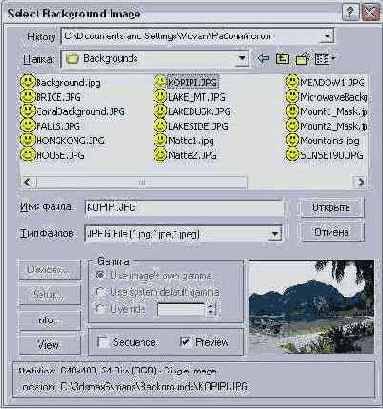383x409 pixels.
Task: Go up one folder level
Action: click(x=282, y=59)
